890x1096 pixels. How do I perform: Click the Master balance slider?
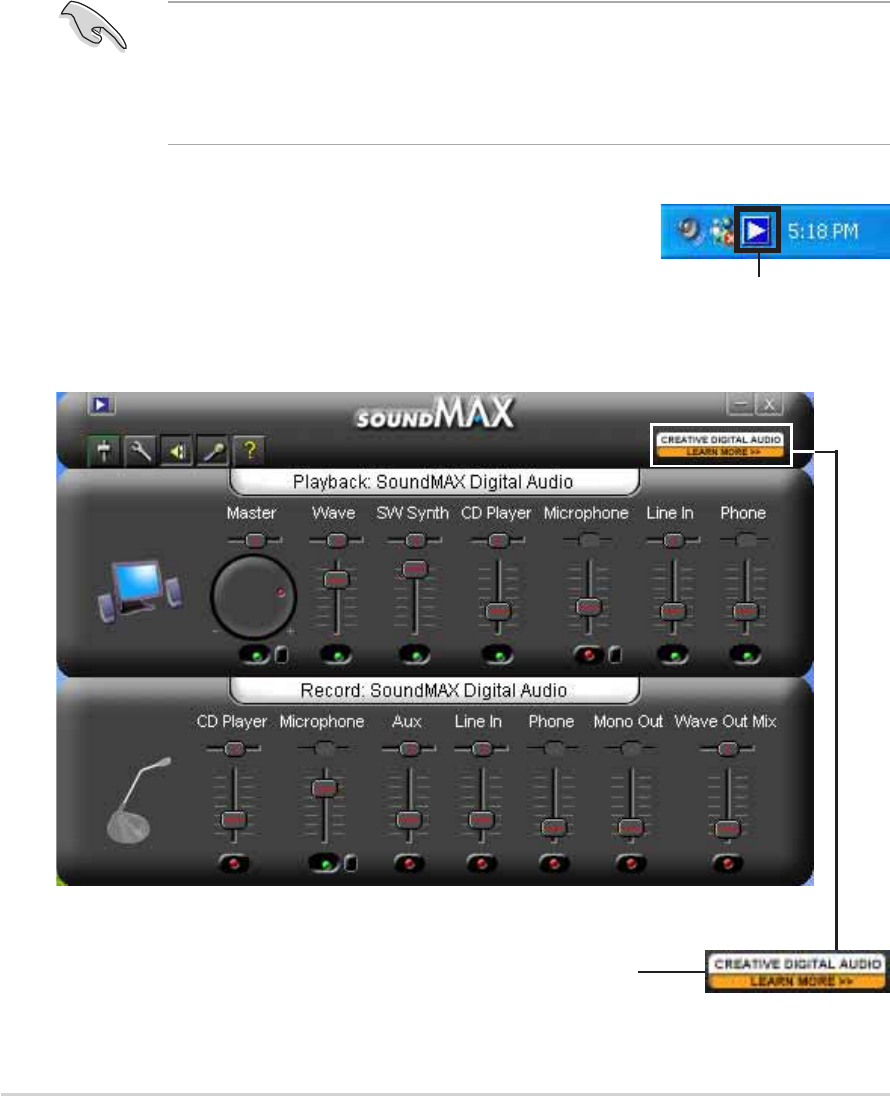click(254, 540)
